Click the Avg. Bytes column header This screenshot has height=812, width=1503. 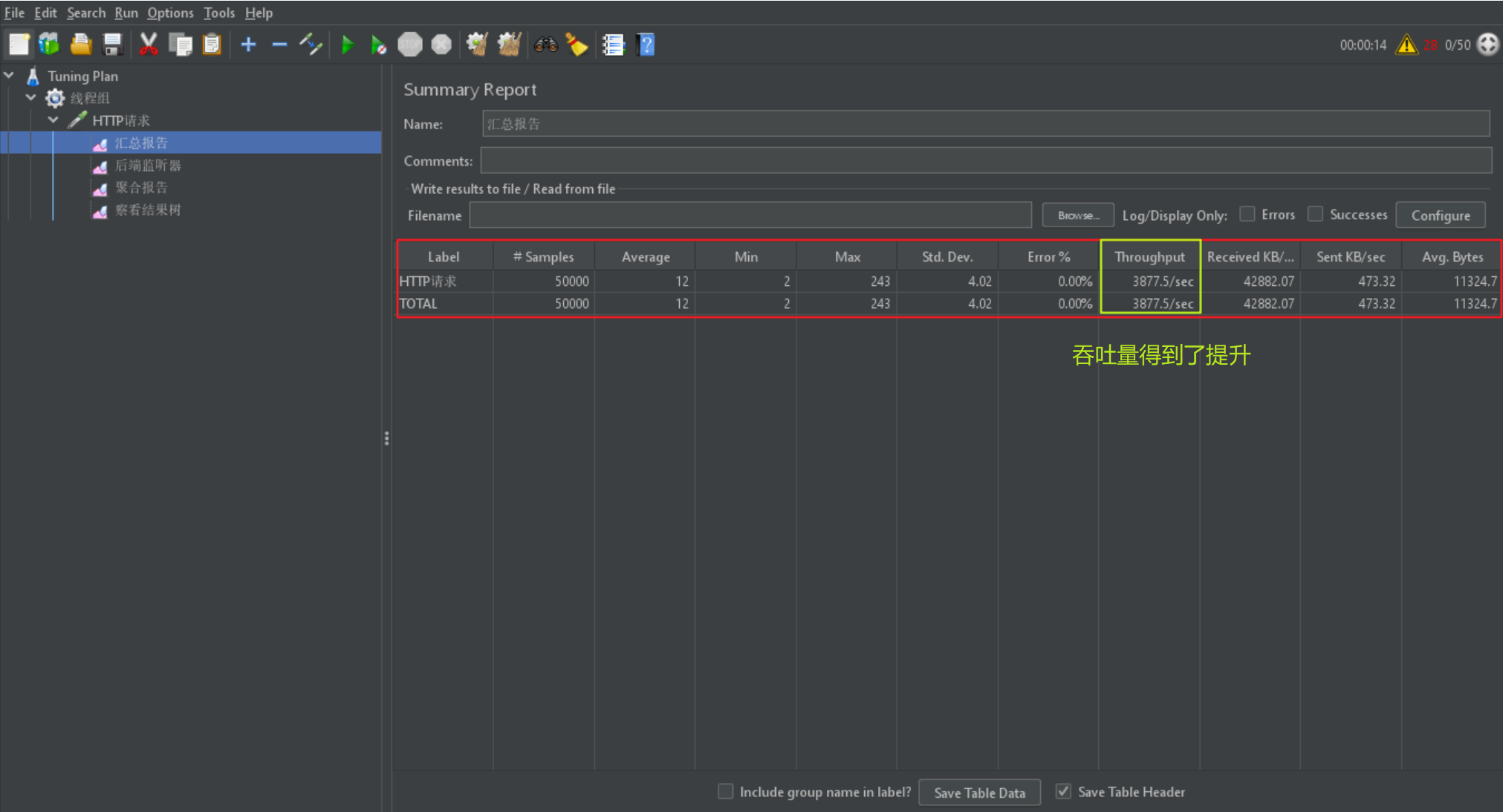(x=1452, y=256)
